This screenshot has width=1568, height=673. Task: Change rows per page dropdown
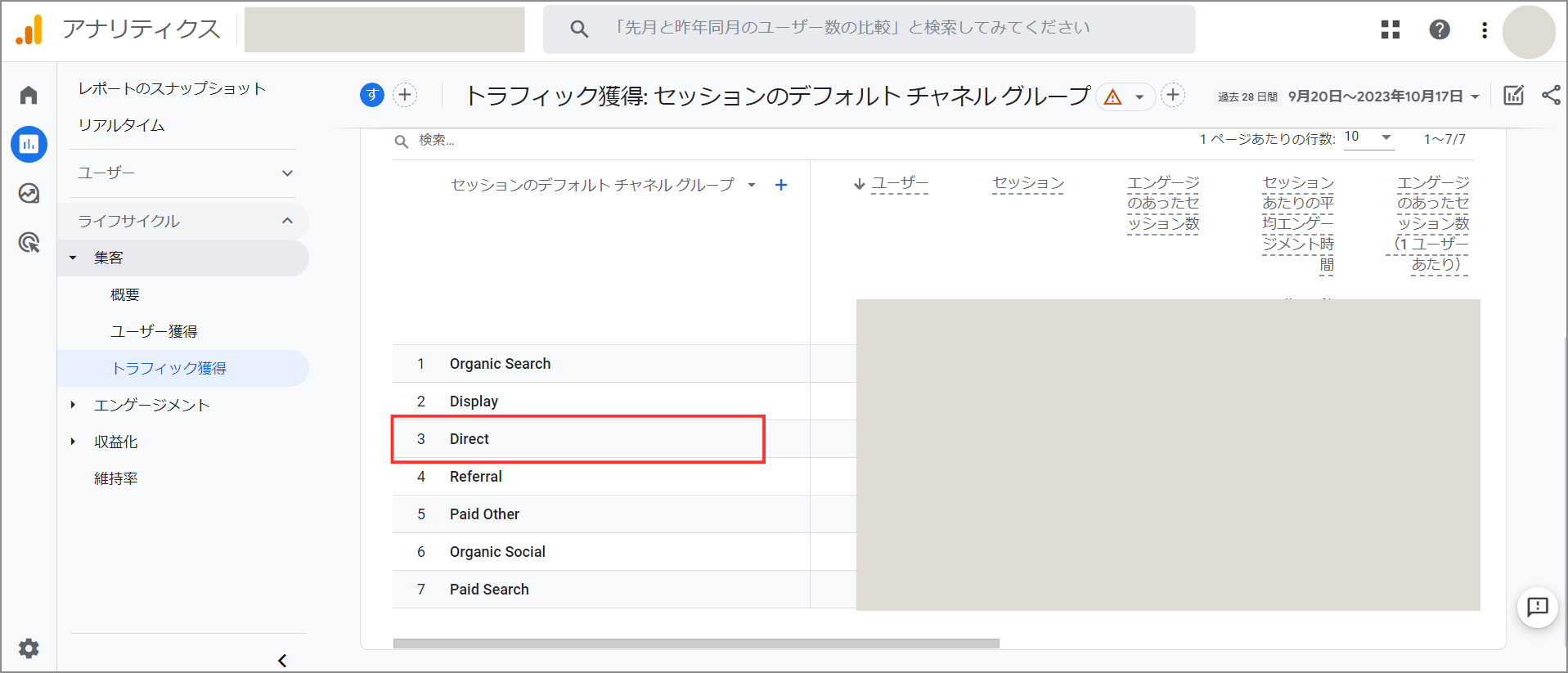tap(1368, 137)
